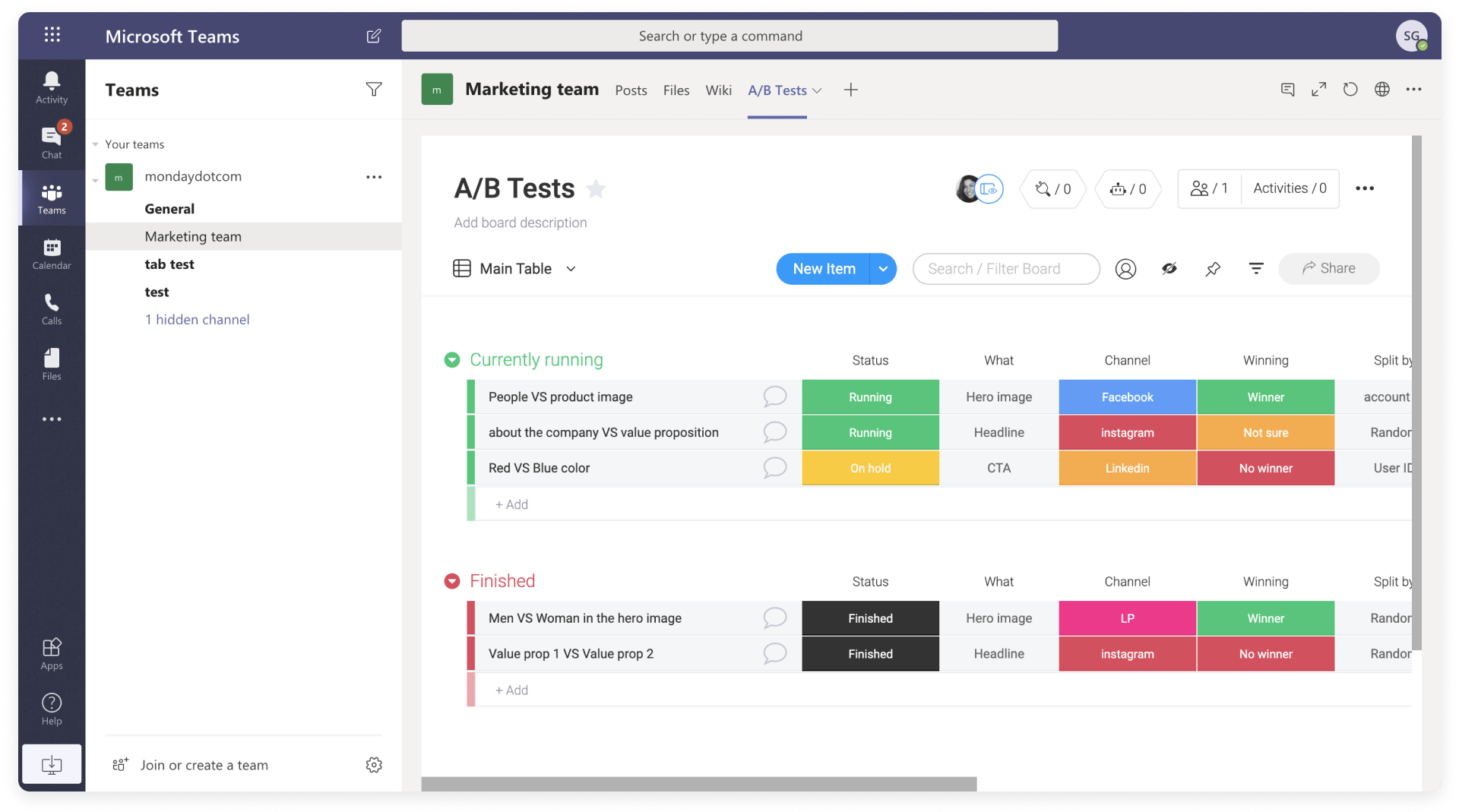Switch to the Posts tab
Screen dimensions: 1459x812
631,90
